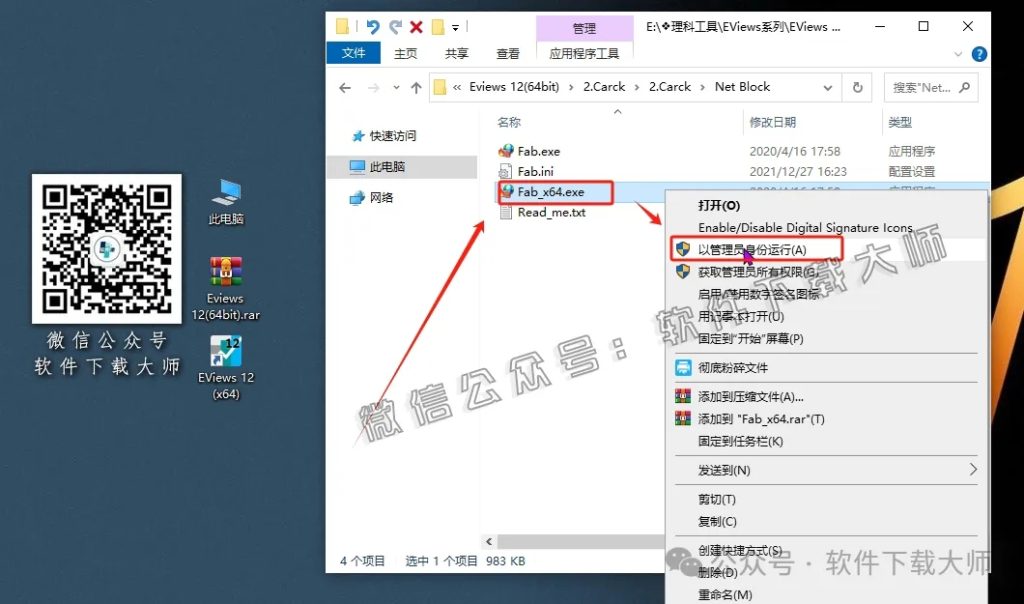Click the Back navigation arrow button

tap(345, 87)
